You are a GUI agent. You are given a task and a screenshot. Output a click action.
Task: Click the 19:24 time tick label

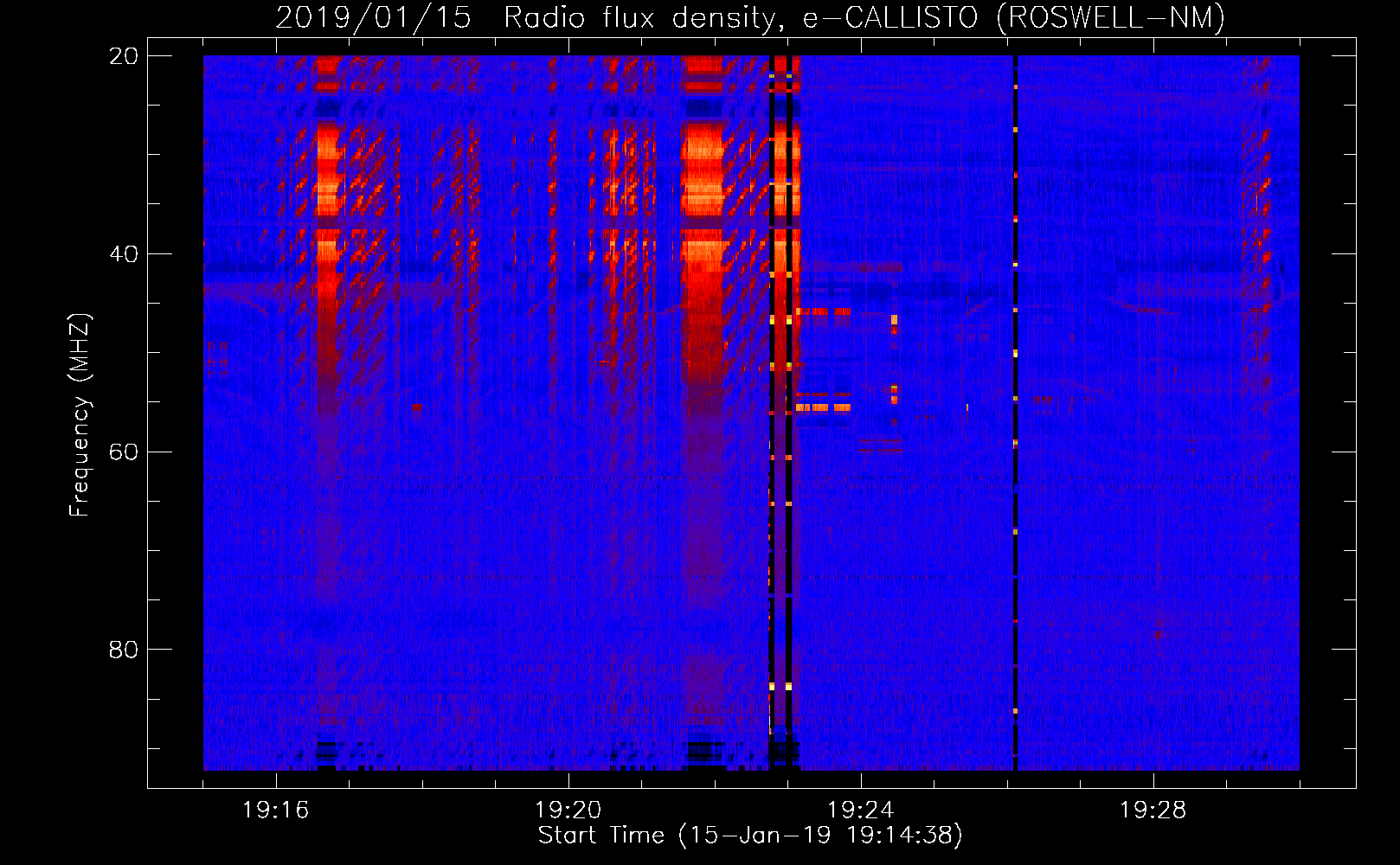point(861,811)
